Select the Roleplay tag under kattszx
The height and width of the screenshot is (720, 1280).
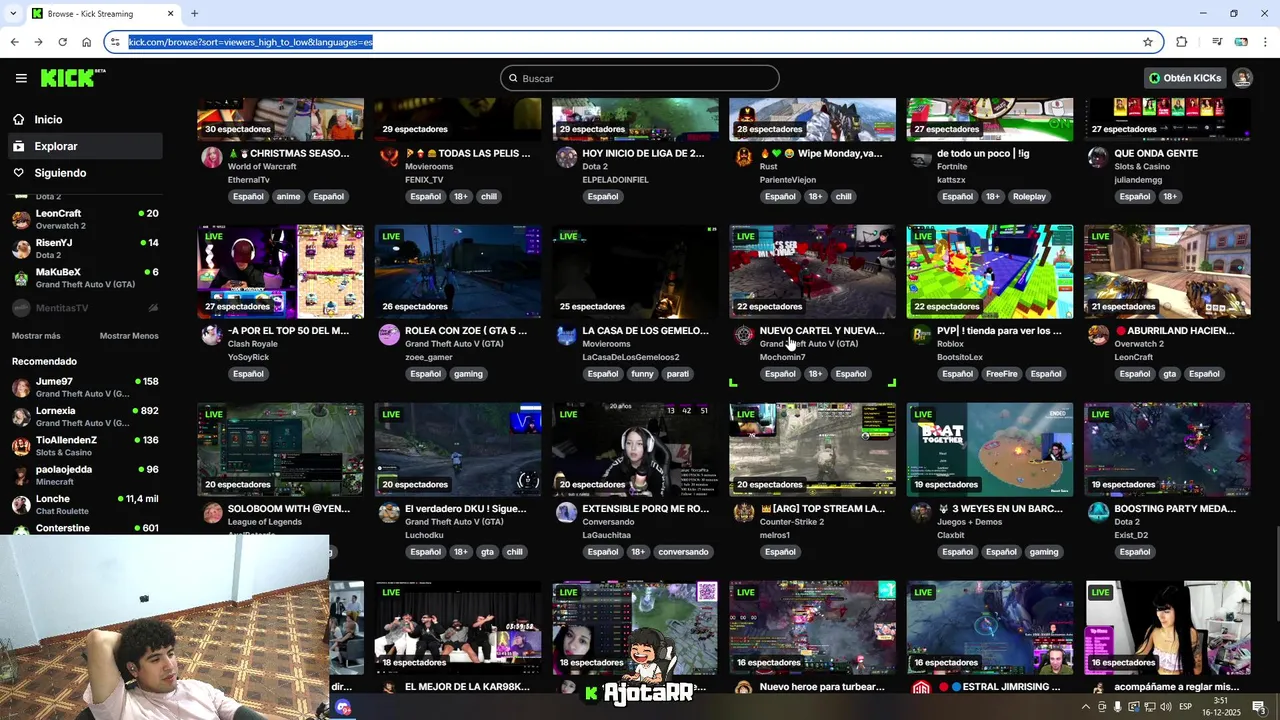(1029, 196)
